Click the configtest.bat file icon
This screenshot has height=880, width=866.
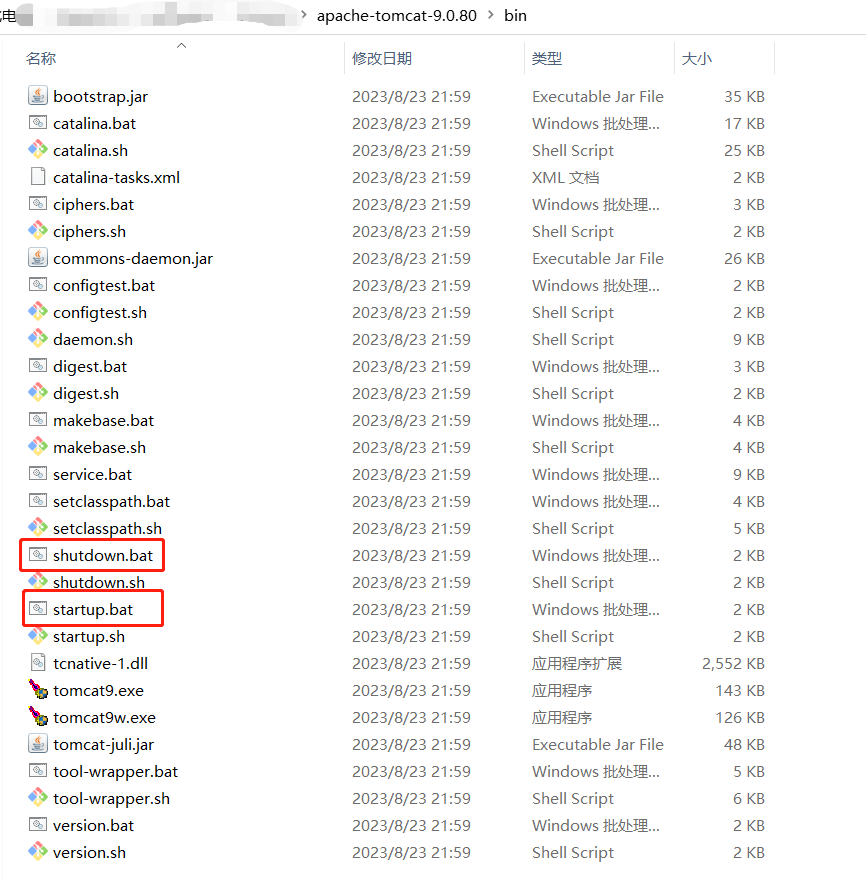(38, 285)
